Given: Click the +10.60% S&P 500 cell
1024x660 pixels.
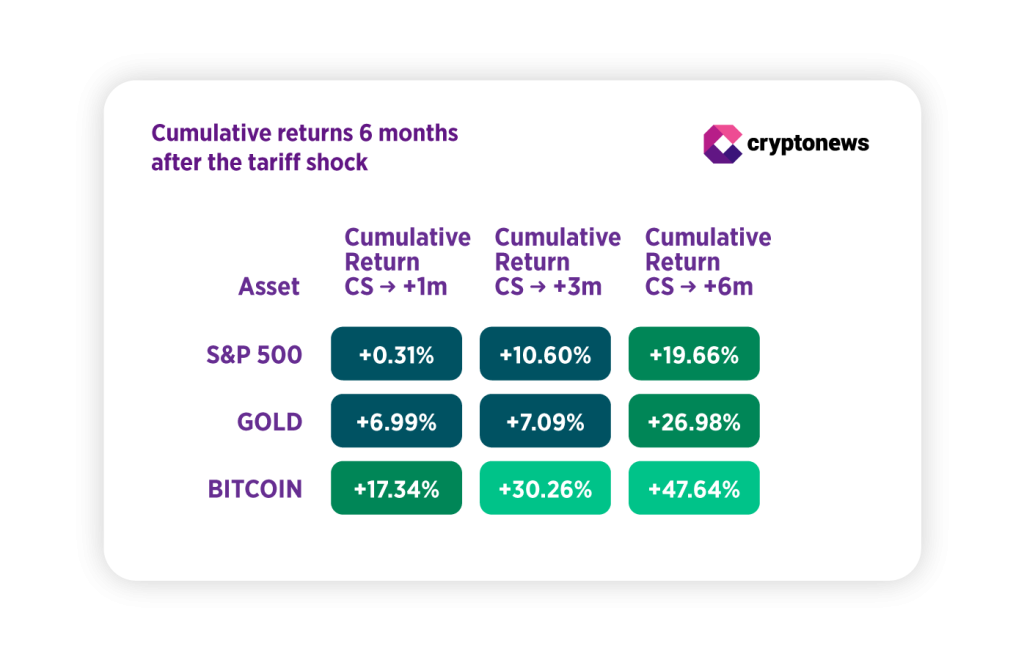Looking at the screenshot, I should click(x=545, y=354).
